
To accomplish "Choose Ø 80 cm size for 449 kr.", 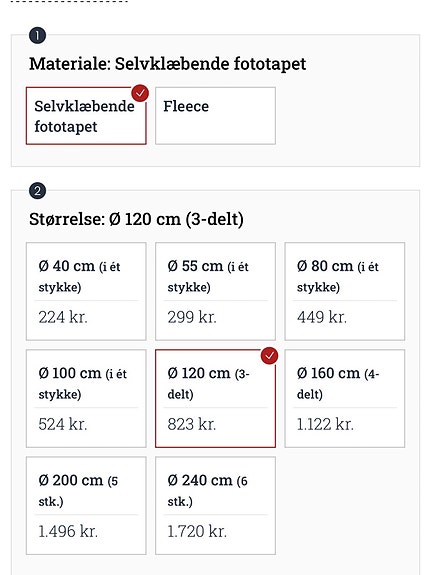I will tap(345, 292).
